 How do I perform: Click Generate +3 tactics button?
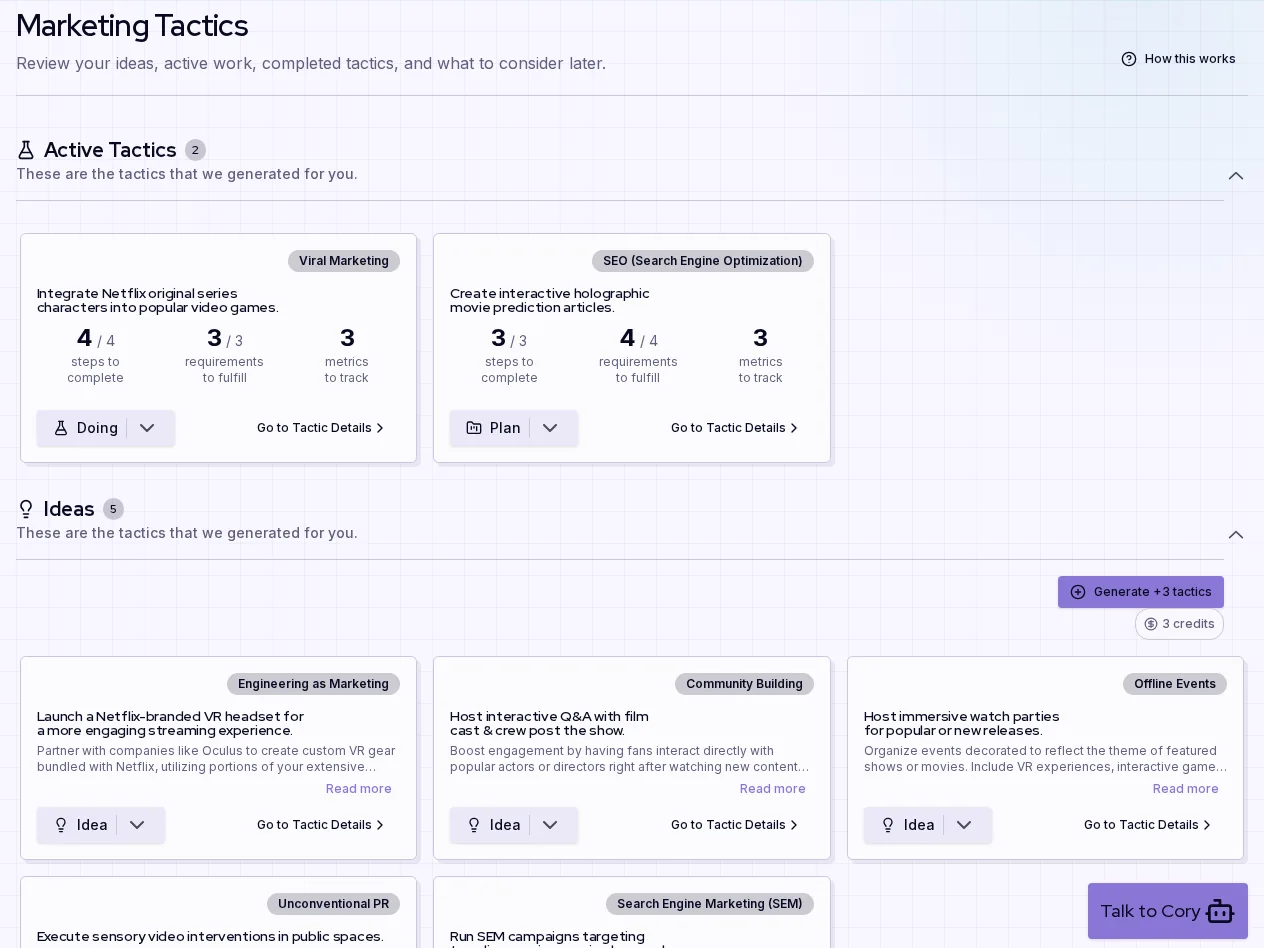[x=1141, y=592]
